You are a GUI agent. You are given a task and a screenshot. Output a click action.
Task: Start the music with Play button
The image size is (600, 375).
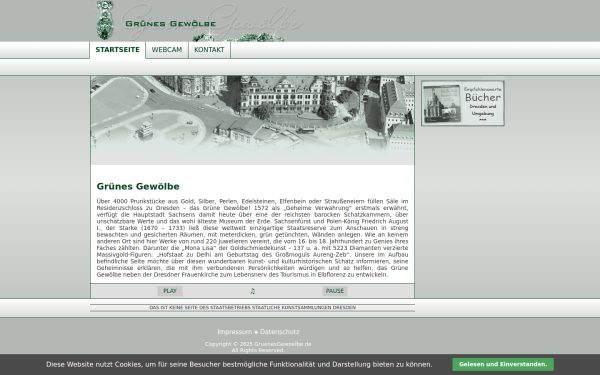tap(170, 291)
